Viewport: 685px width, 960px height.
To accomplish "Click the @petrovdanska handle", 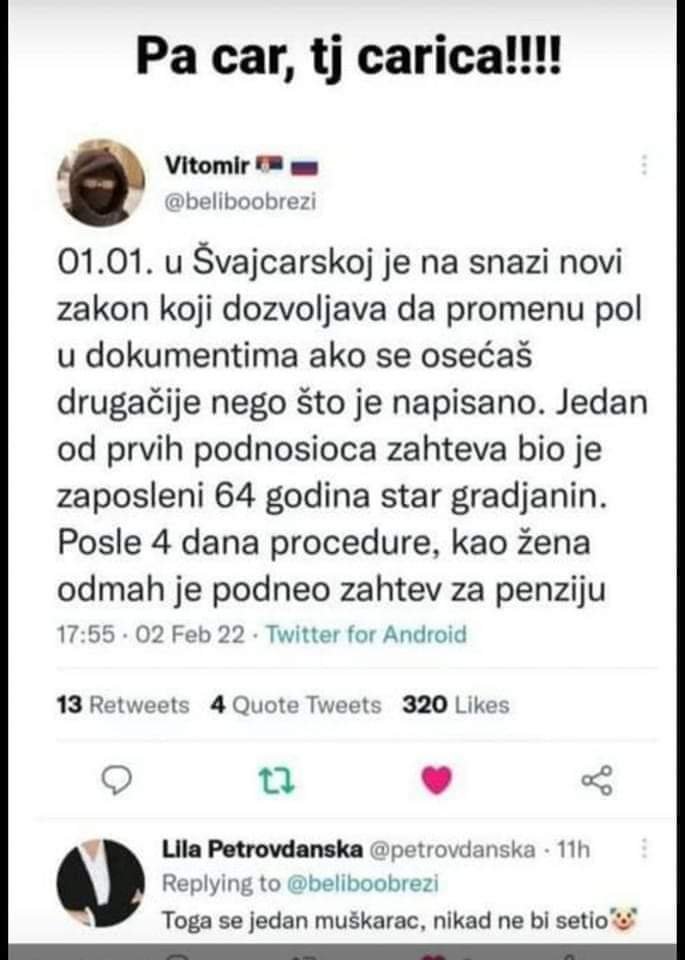I will pos(452,850).
